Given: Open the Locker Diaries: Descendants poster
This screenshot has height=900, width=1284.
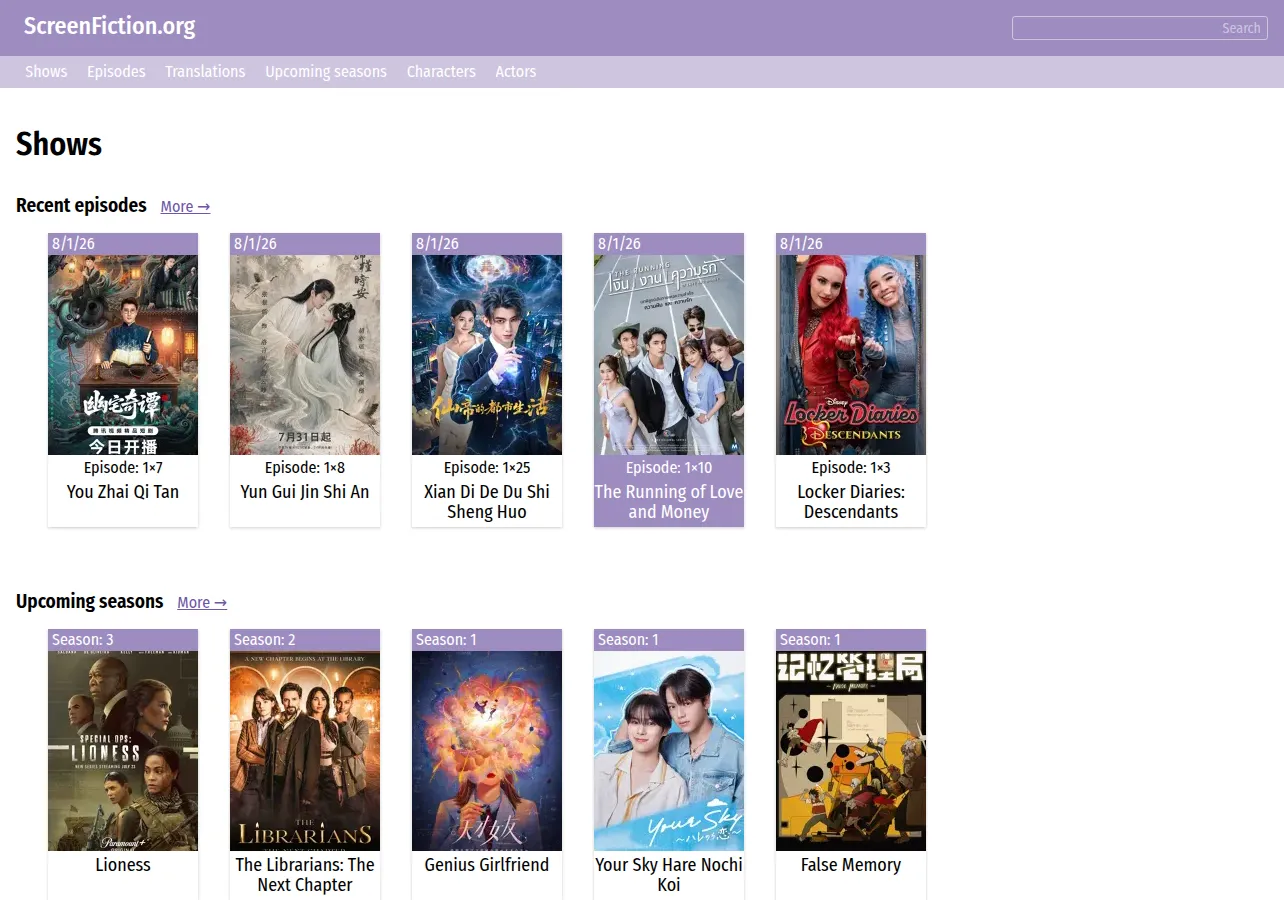Looking at the screenshot, I should pos(851,355).
